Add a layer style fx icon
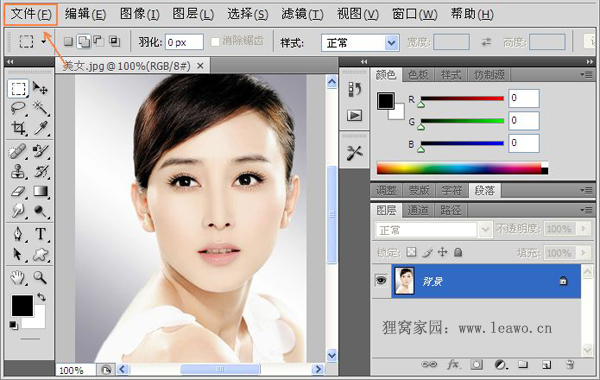This screenshot has height=380, width=600. [x=453, y=365]
